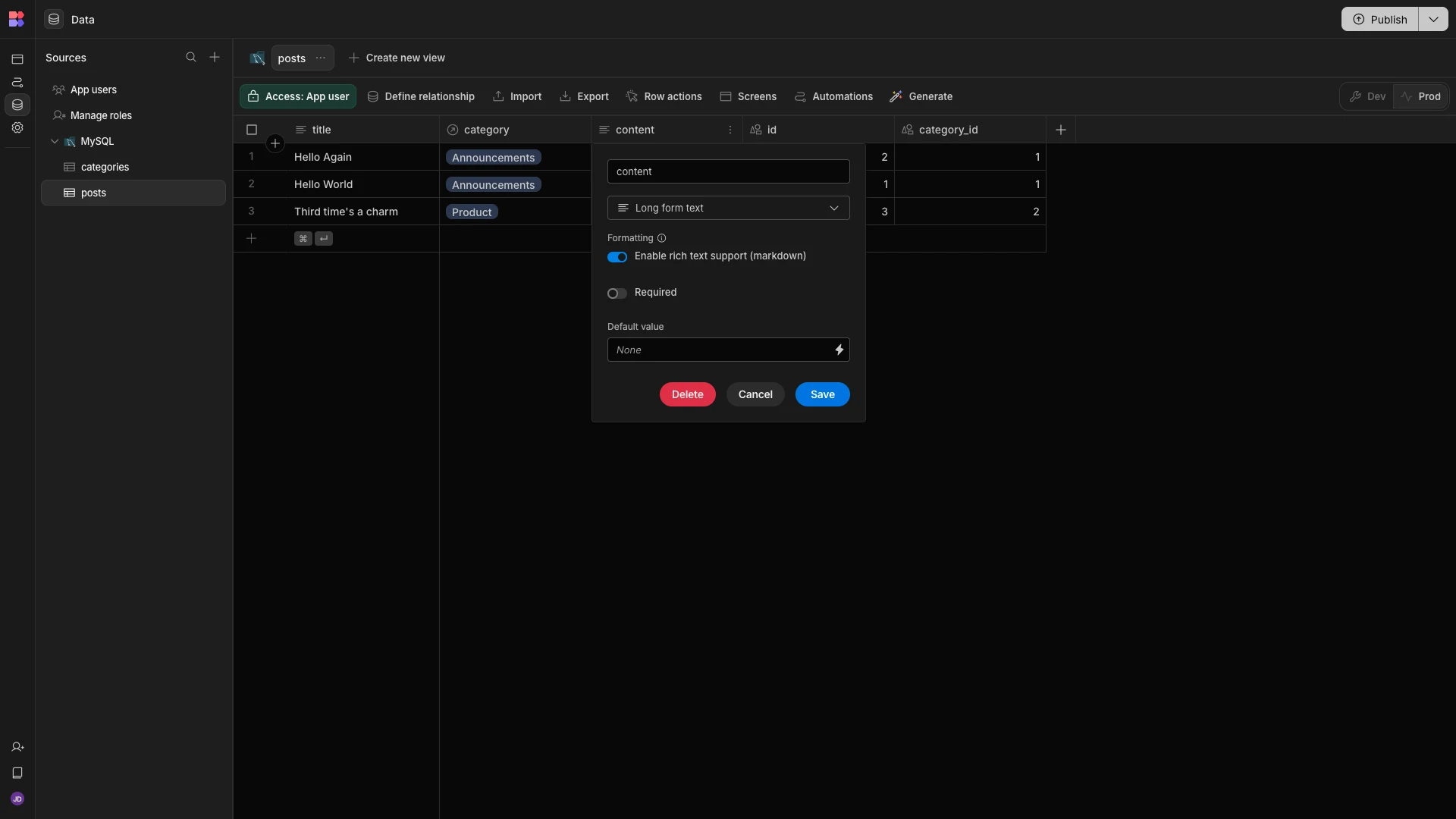The width and height of the screenshot is (1456, 819).
Task: Switch to Dev environment
Action: [1367, 96]
